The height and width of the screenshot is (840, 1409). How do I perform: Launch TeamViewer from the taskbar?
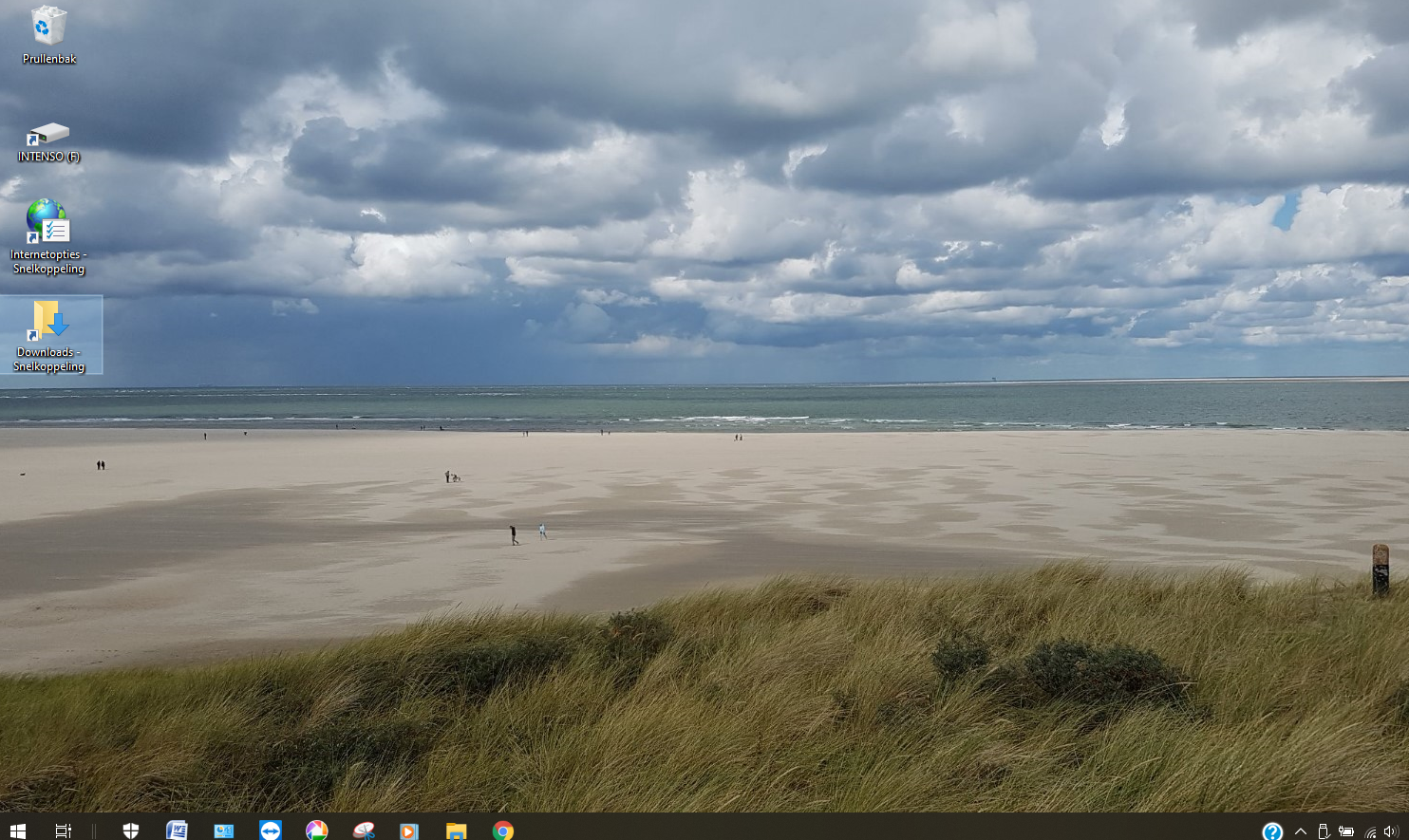pos(271,831)
